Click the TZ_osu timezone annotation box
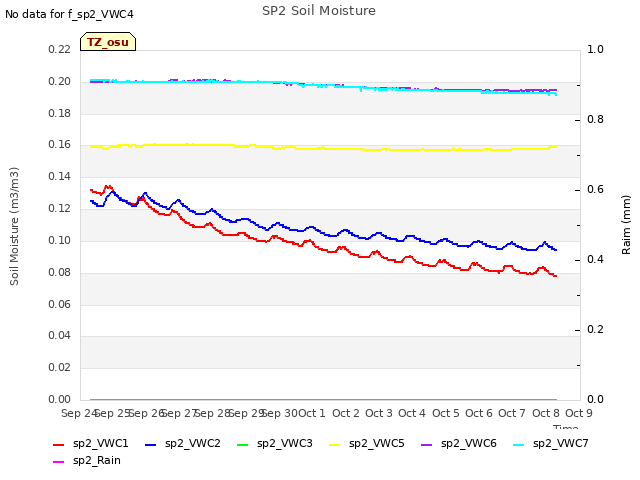 [x=108, y=42]
